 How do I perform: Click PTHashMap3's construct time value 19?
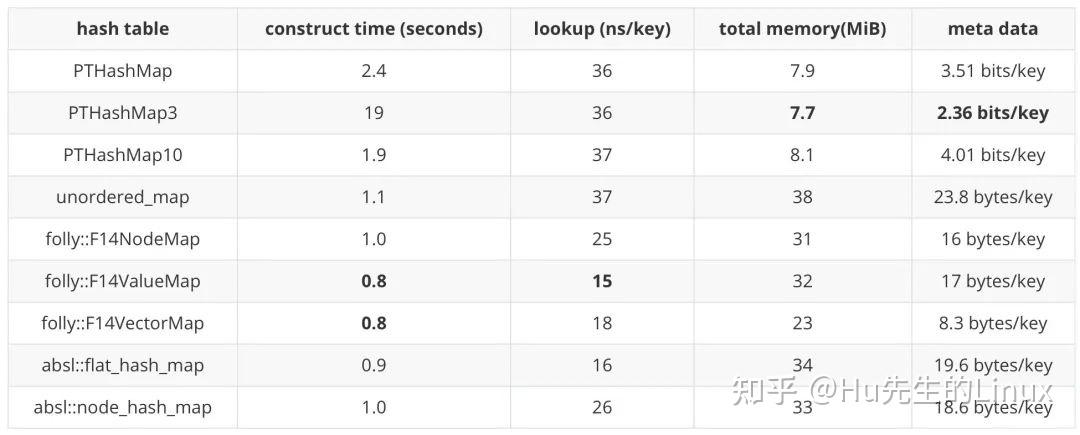[x=373, y=113]
